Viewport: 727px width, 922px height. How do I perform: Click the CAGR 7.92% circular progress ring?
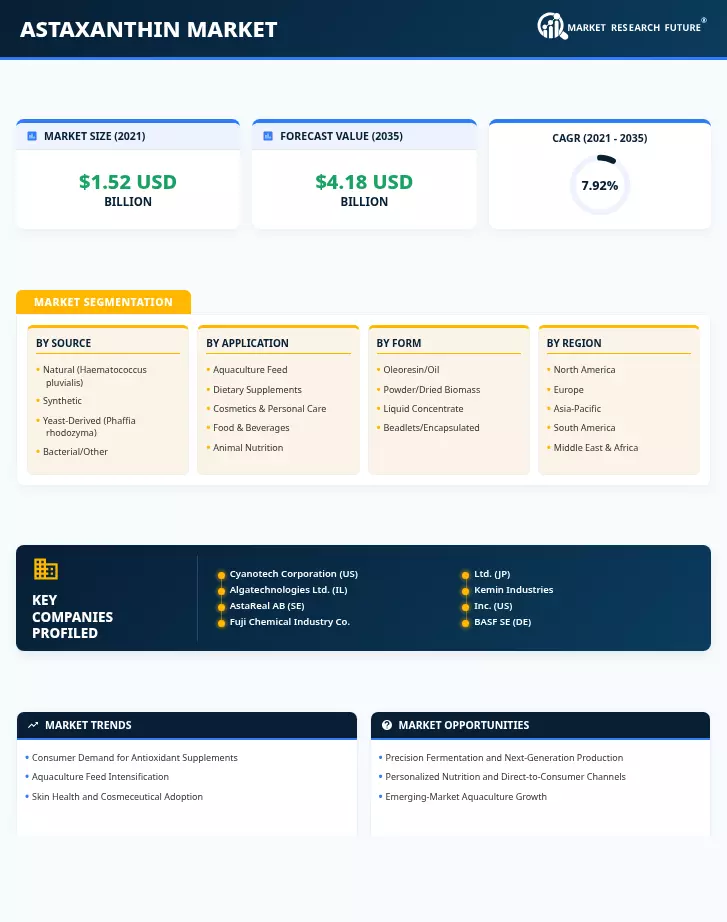pyautogui.click(x=600, y=185)
